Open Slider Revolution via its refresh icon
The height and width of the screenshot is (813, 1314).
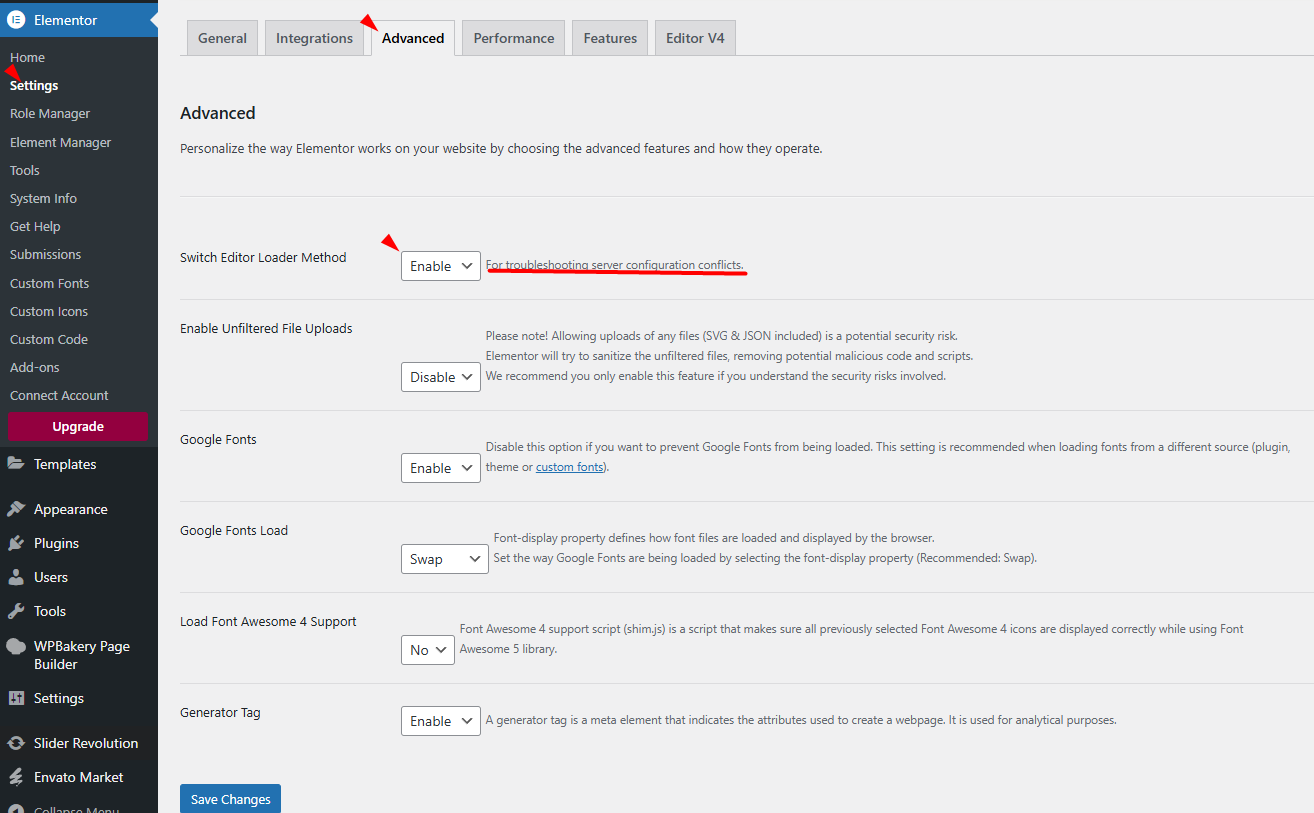pos(16,743)
